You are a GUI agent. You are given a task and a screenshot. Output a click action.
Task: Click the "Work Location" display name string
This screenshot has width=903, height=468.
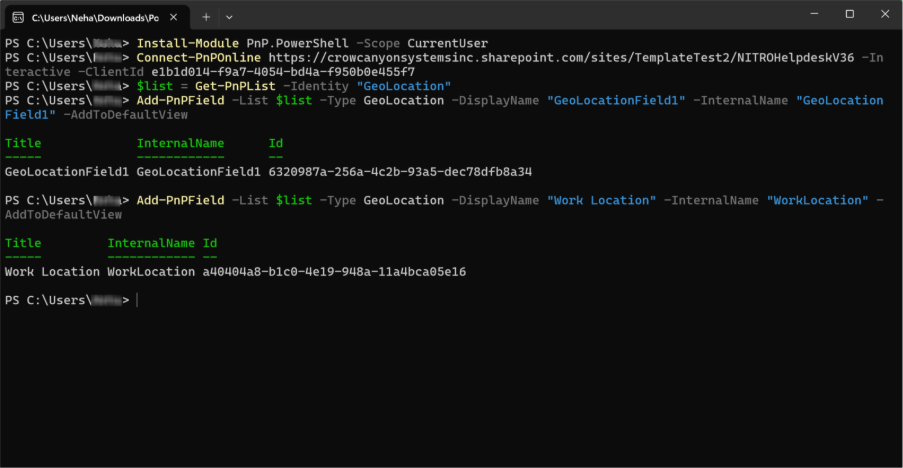pos(601,200)
